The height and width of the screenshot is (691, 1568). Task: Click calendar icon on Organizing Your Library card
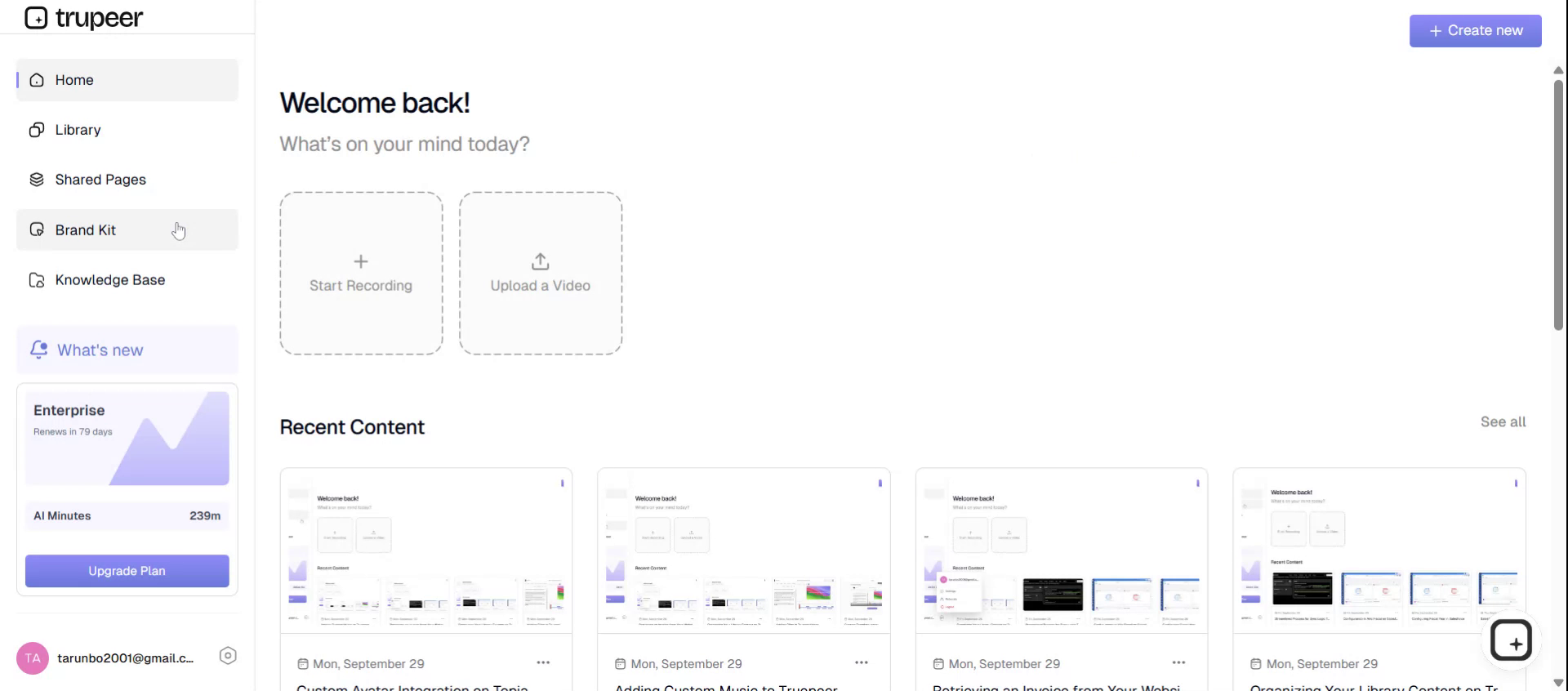(x=1256, y=664)
